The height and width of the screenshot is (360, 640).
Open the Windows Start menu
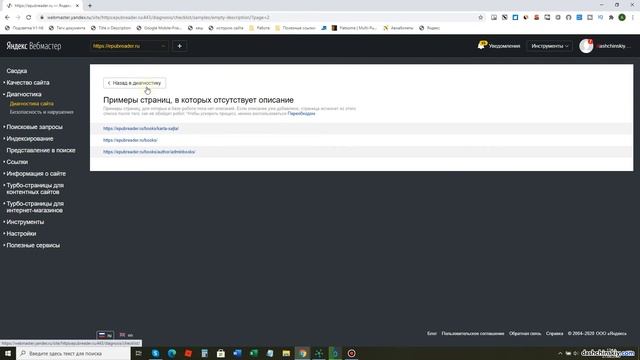[8, 353]
